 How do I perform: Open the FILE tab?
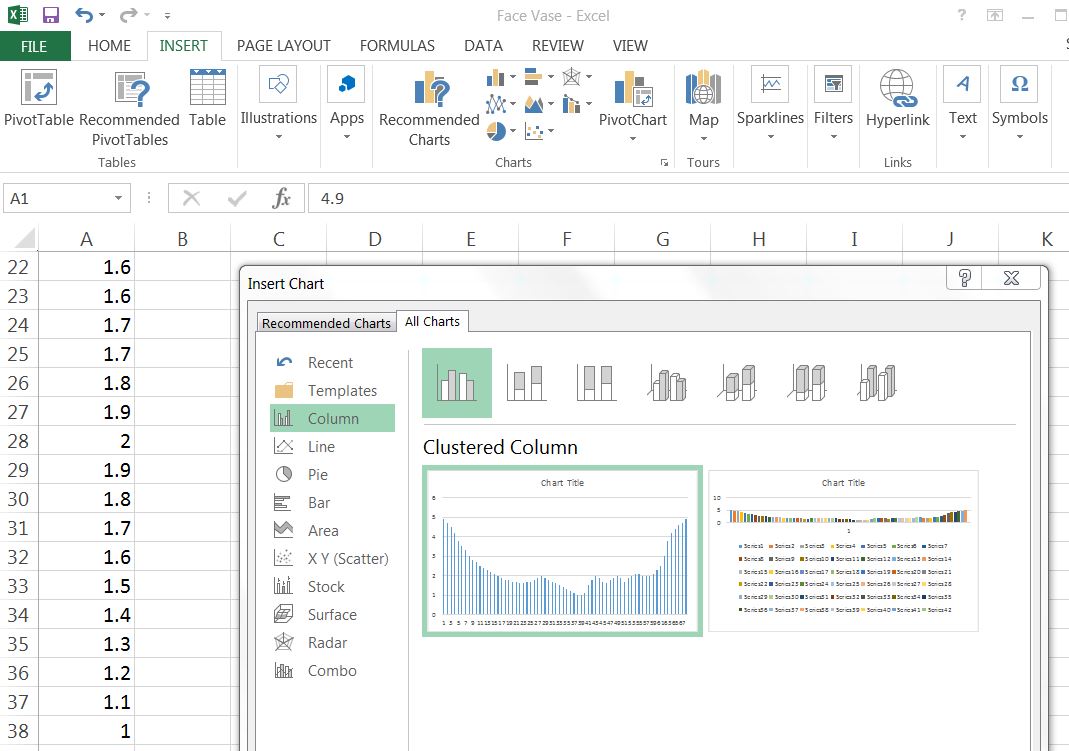34,46
